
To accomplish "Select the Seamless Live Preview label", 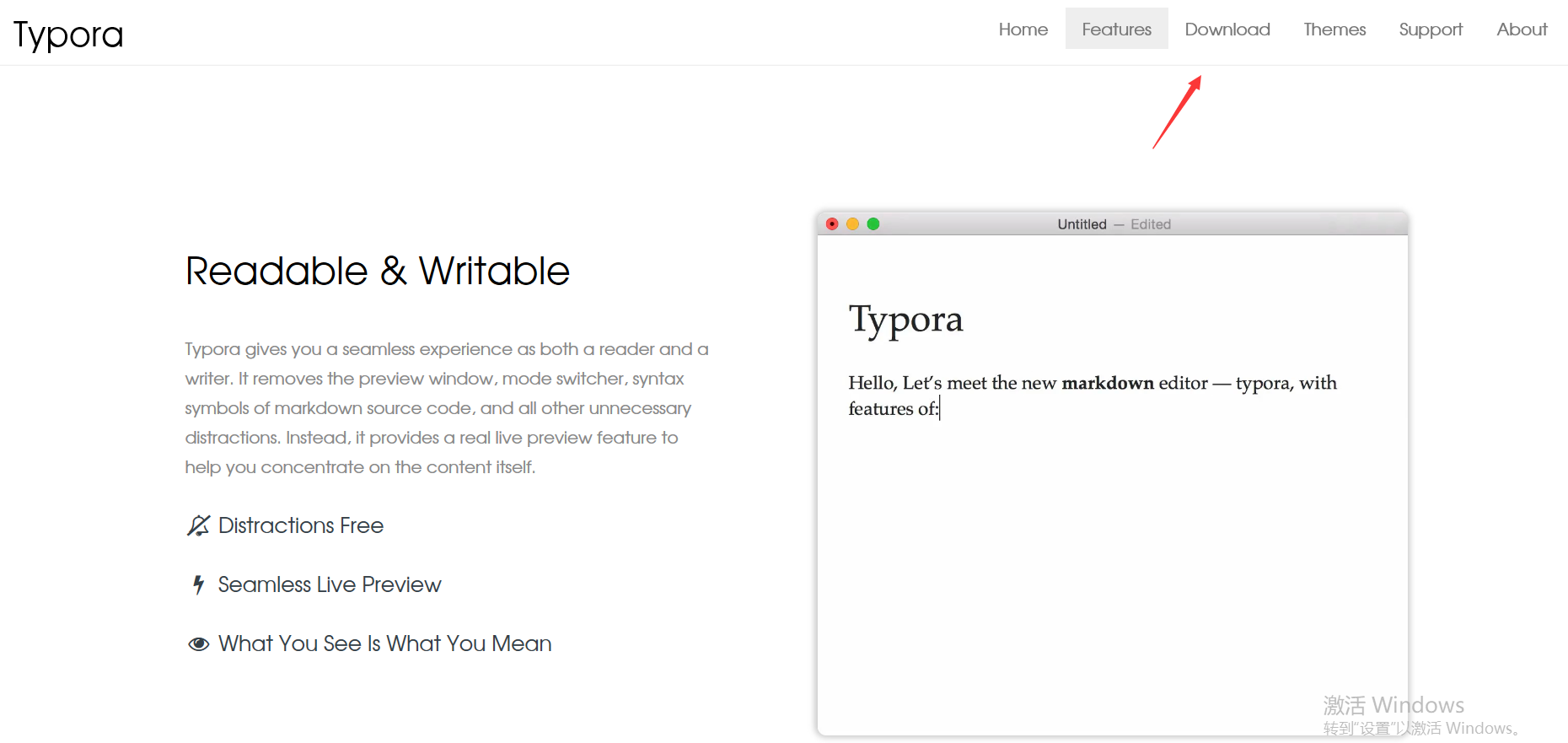I will (330, 584).
